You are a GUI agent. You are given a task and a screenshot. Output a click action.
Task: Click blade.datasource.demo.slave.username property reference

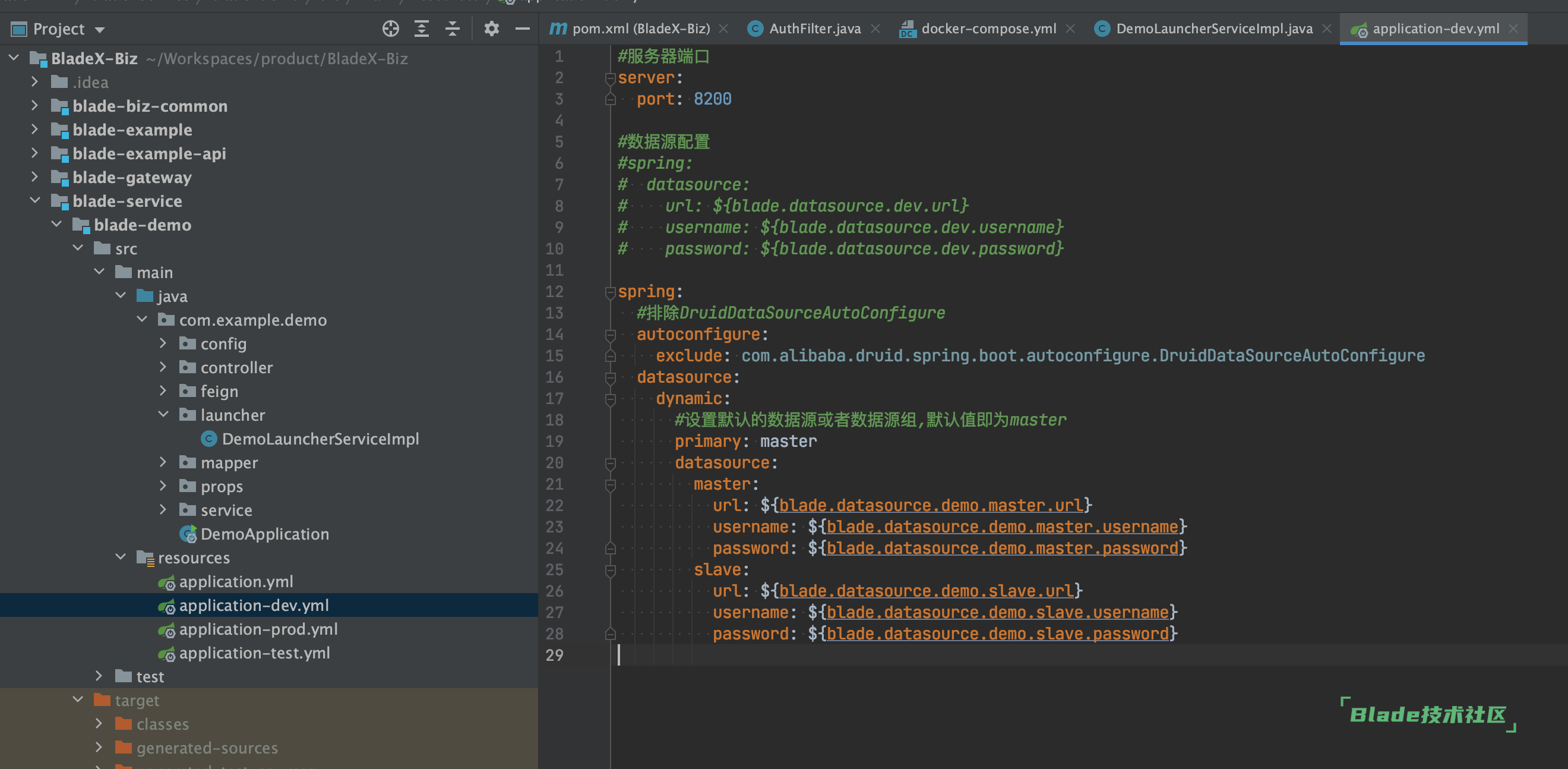coord(998,612)
